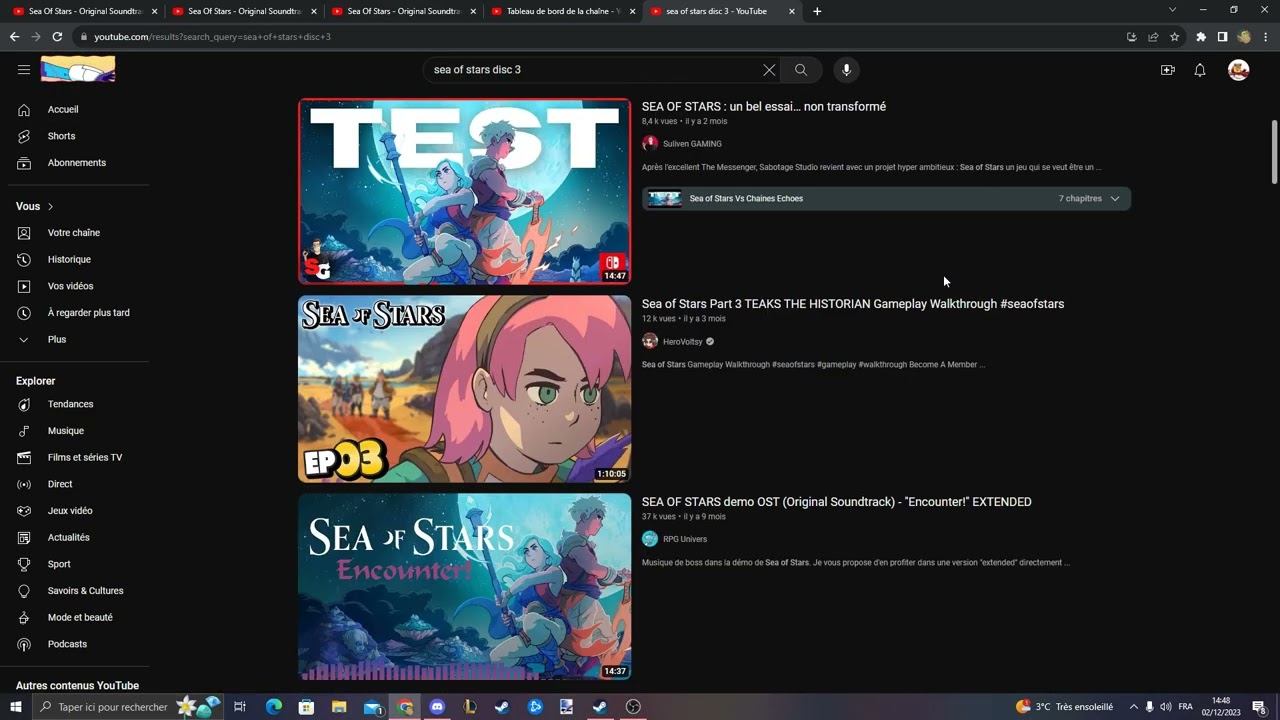Open the taskbar volume icon
The image size is (1280, 720).
coord(1166,707)
